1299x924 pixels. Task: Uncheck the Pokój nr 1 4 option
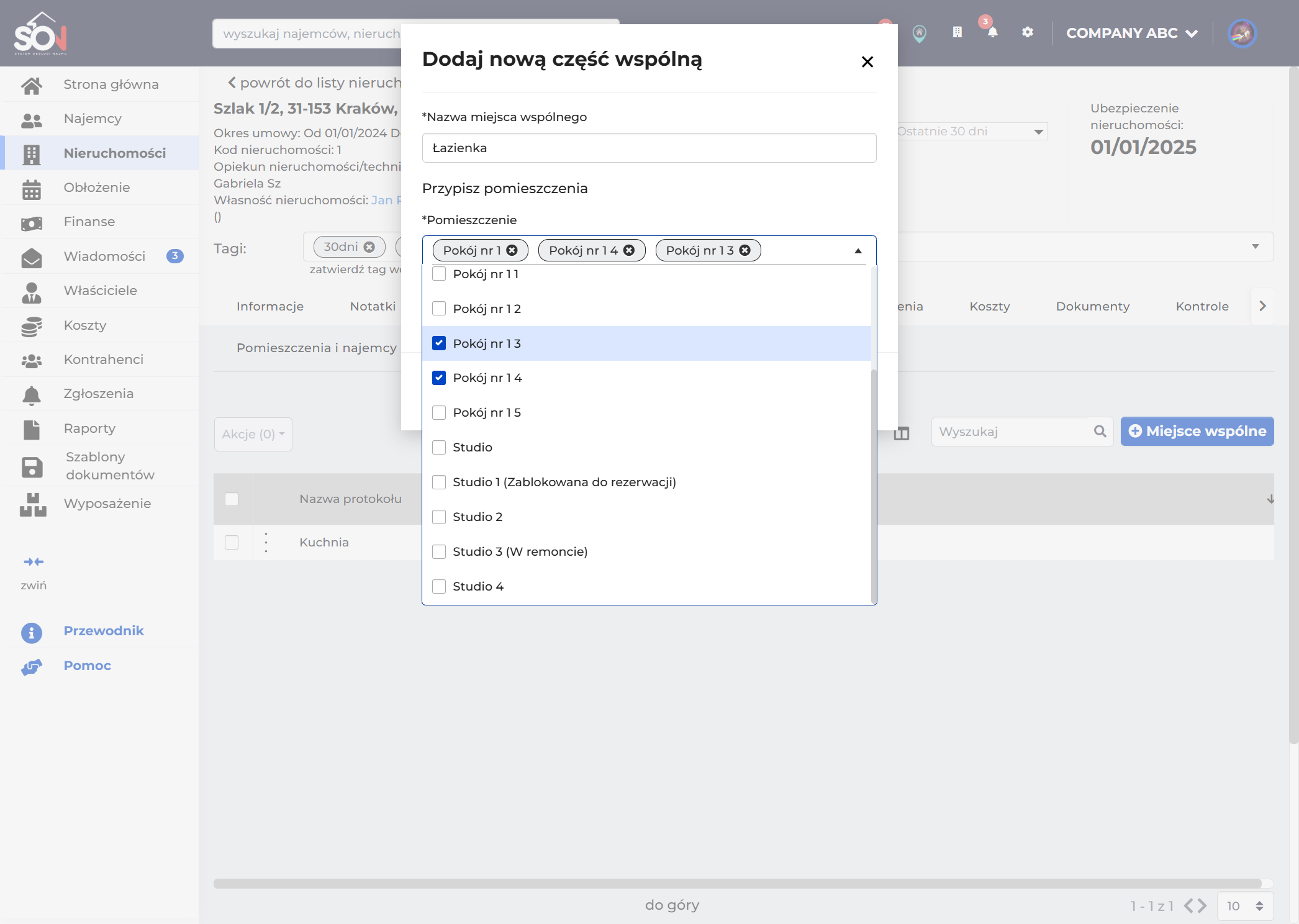coord(439,378)
